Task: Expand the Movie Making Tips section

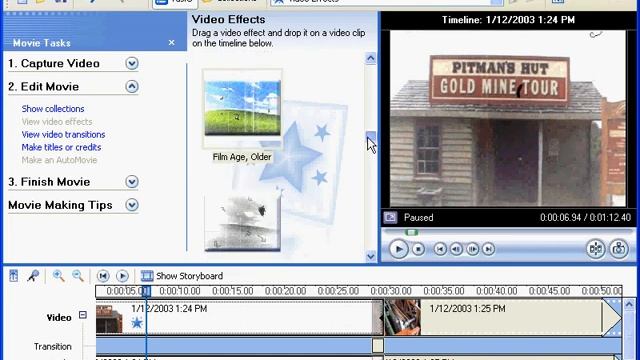Action: (132, 205)
